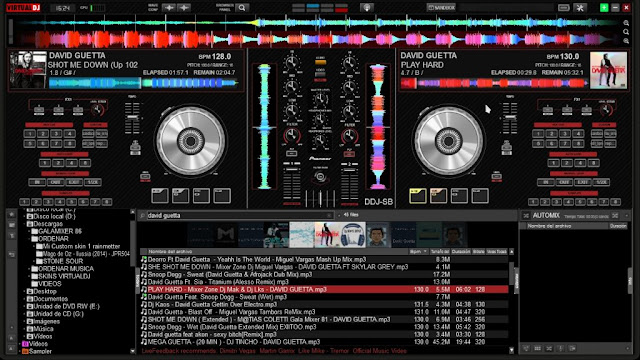Expand the Música tree node

click(24, 329)
